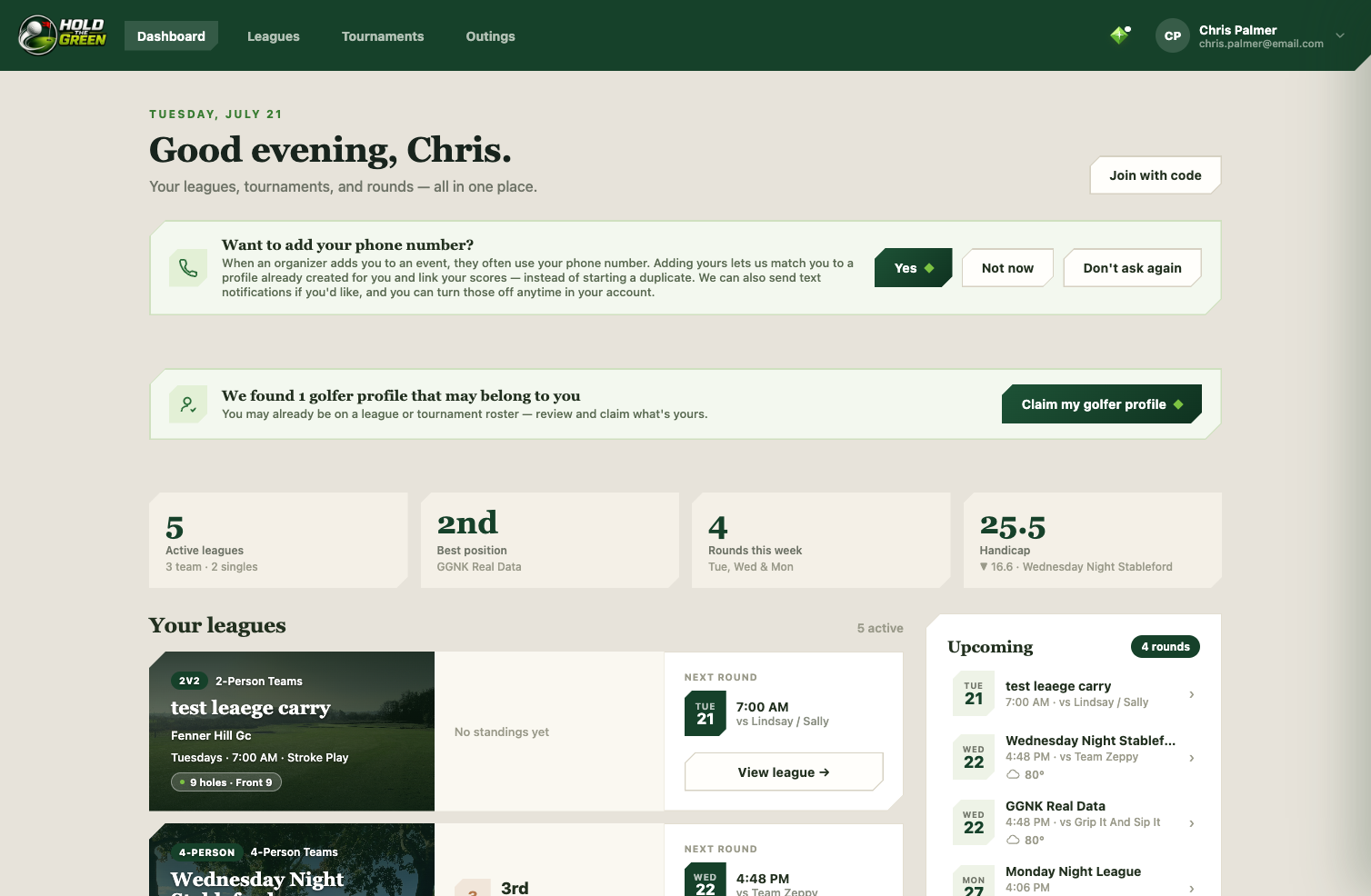The width and height of the screenshot is (1371, 896).
Task: Open the green diamond notifications icon
Action: 1120,35
